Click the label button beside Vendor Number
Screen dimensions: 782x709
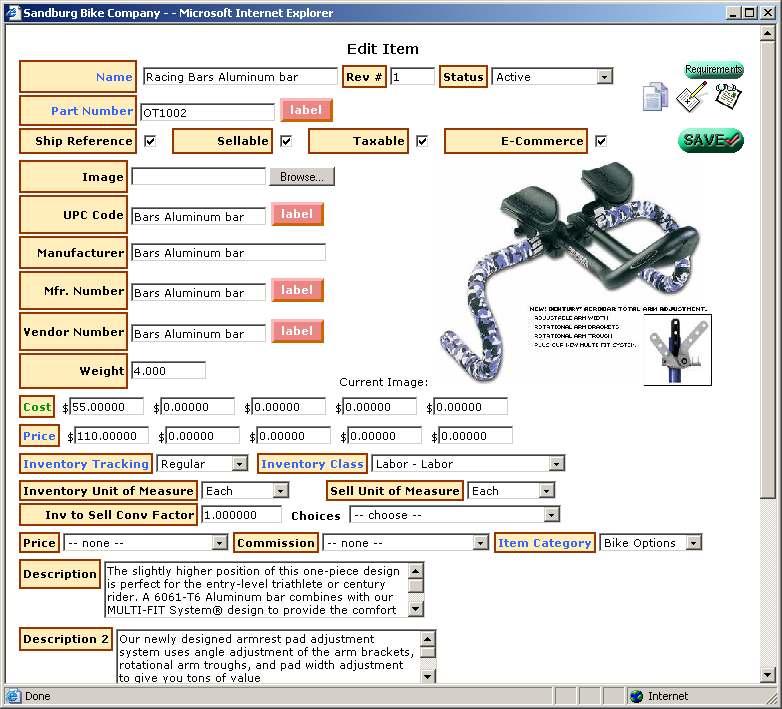[x=297, y=331]
